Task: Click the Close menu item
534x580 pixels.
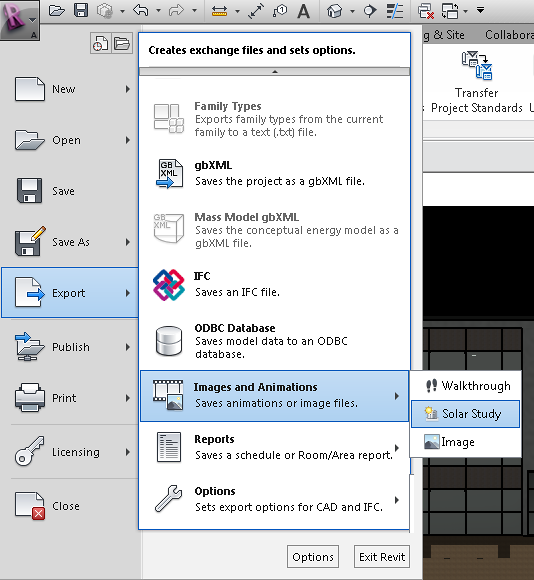Action: click(x=70, y=506)
